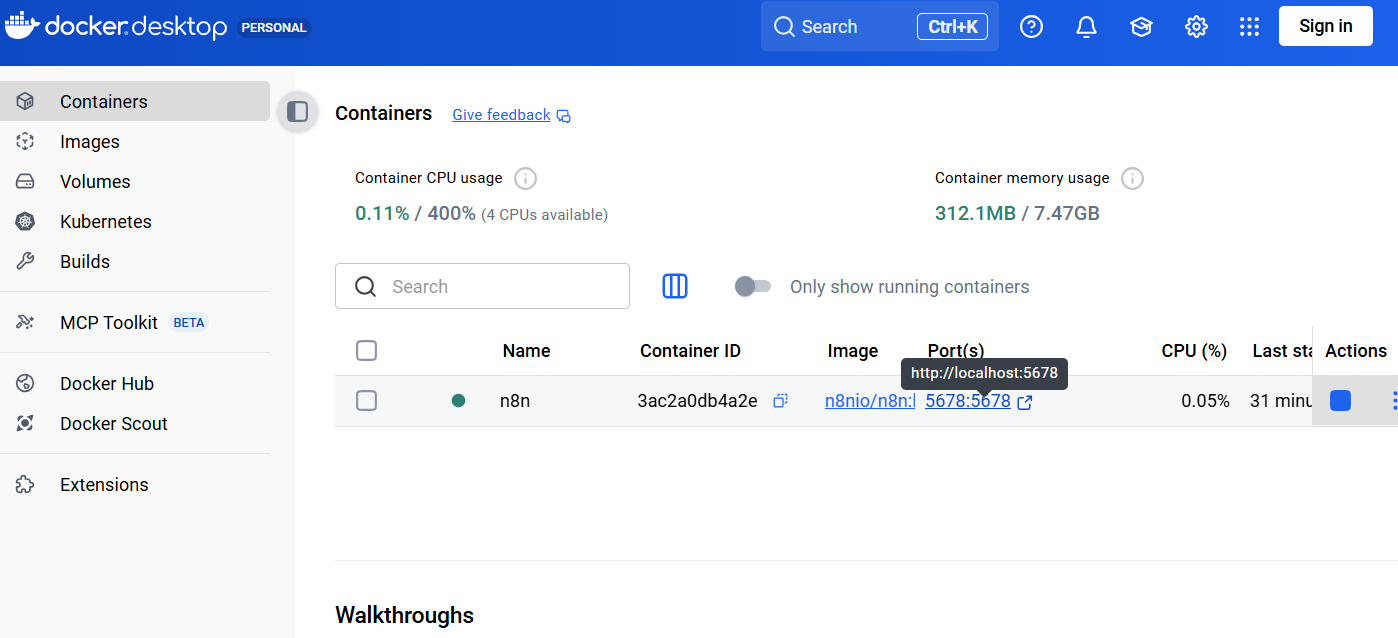Open port link 5678:5678

point(968,401)
